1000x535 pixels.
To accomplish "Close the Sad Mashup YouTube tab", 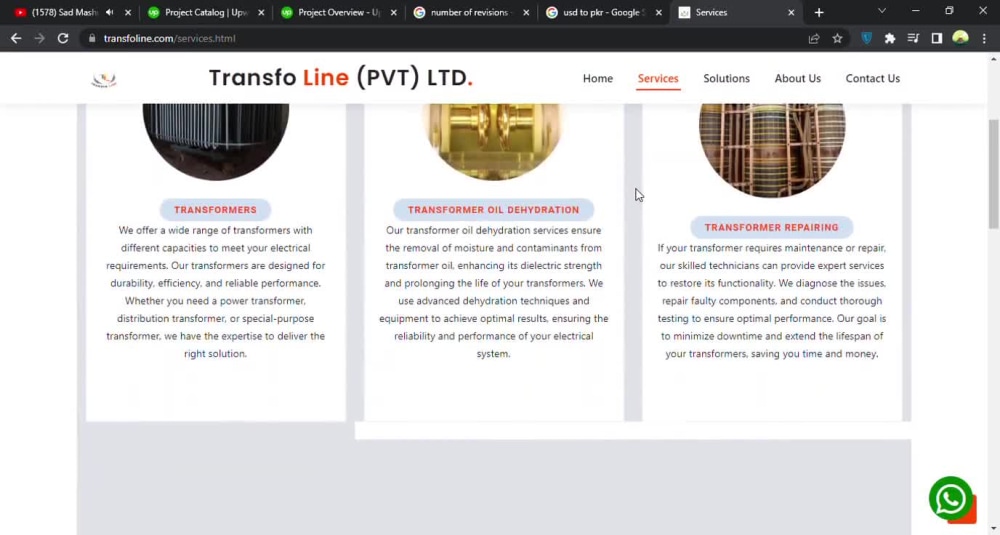I will [x=128, y=12].
